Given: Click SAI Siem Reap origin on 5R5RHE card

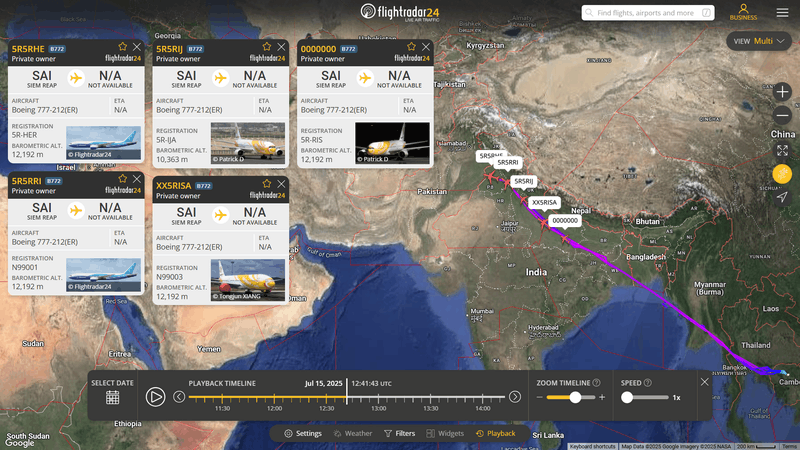Looking at the screenshot, I should 42,79.
